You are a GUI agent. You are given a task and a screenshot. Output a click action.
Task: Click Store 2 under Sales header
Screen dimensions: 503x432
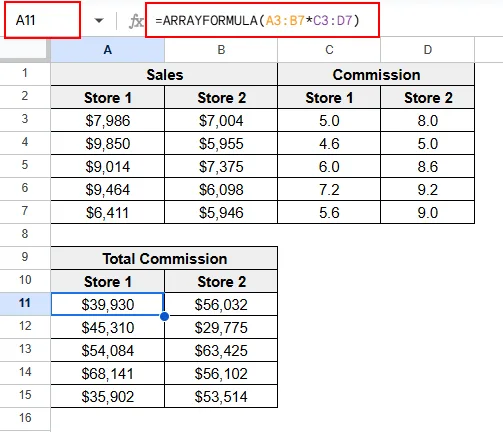click(221, 97)
